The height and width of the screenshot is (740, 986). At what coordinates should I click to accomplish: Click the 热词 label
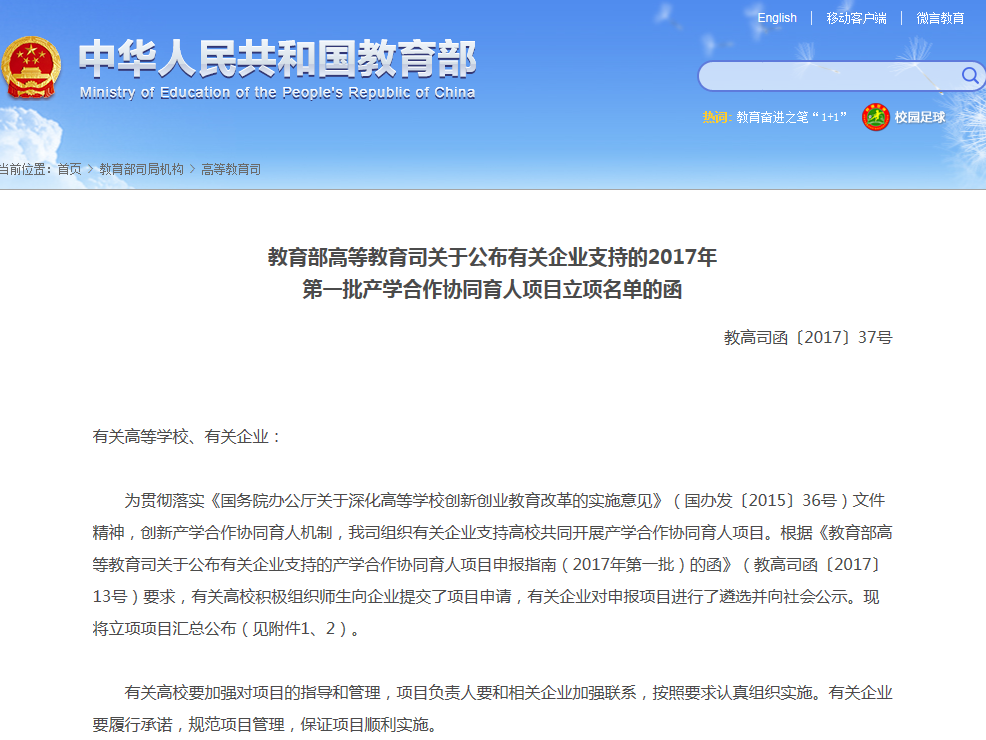717,117
